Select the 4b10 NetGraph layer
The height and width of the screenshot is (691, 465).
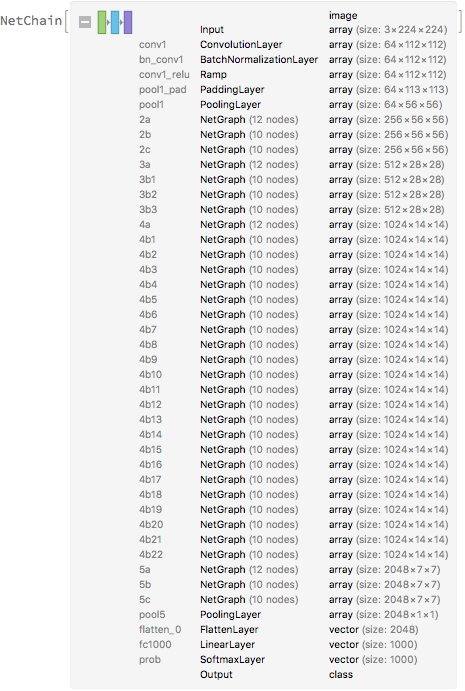pyautogui.click(x=293, y=374)
